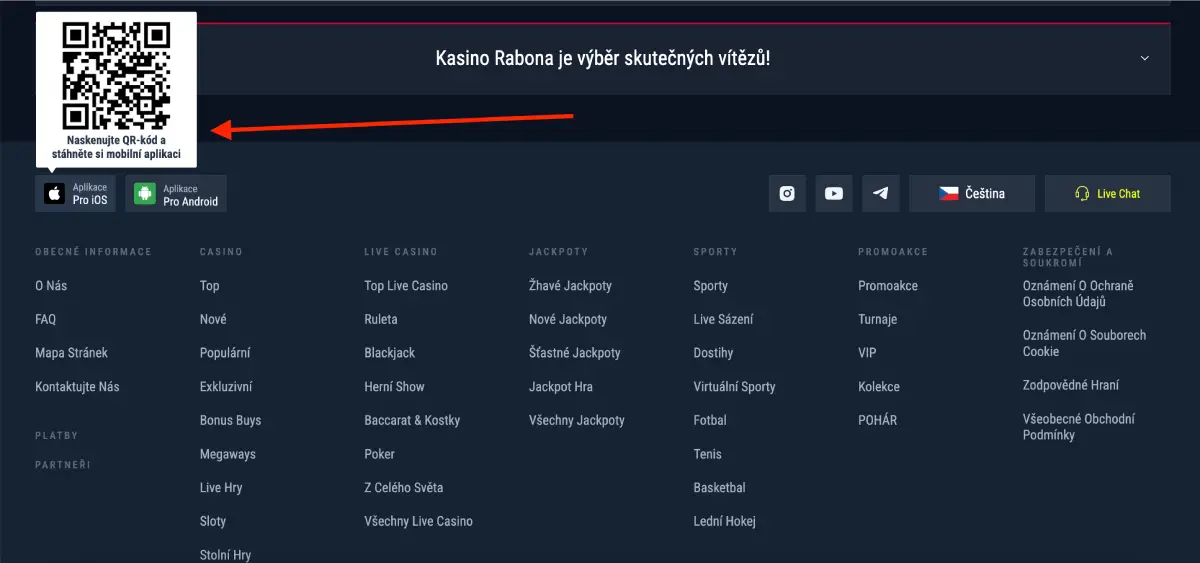Open the Turnaje link
The width and height of the screenshot is (1200, 563).
(x=877, y=320)
